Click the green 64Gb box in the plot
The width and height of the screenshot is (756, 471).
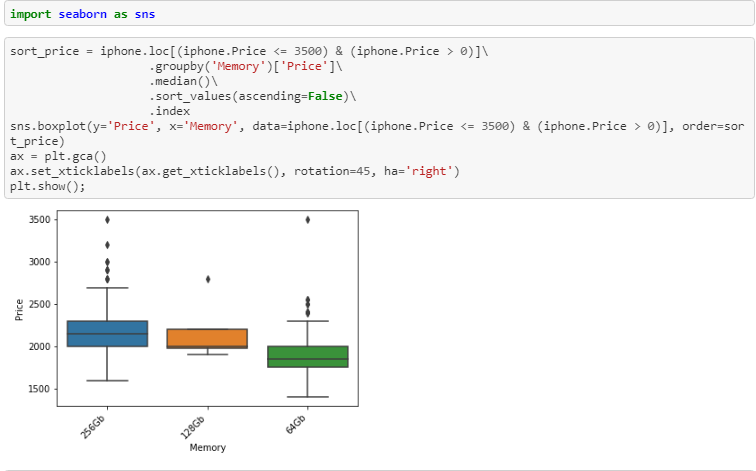click(308, 357)
